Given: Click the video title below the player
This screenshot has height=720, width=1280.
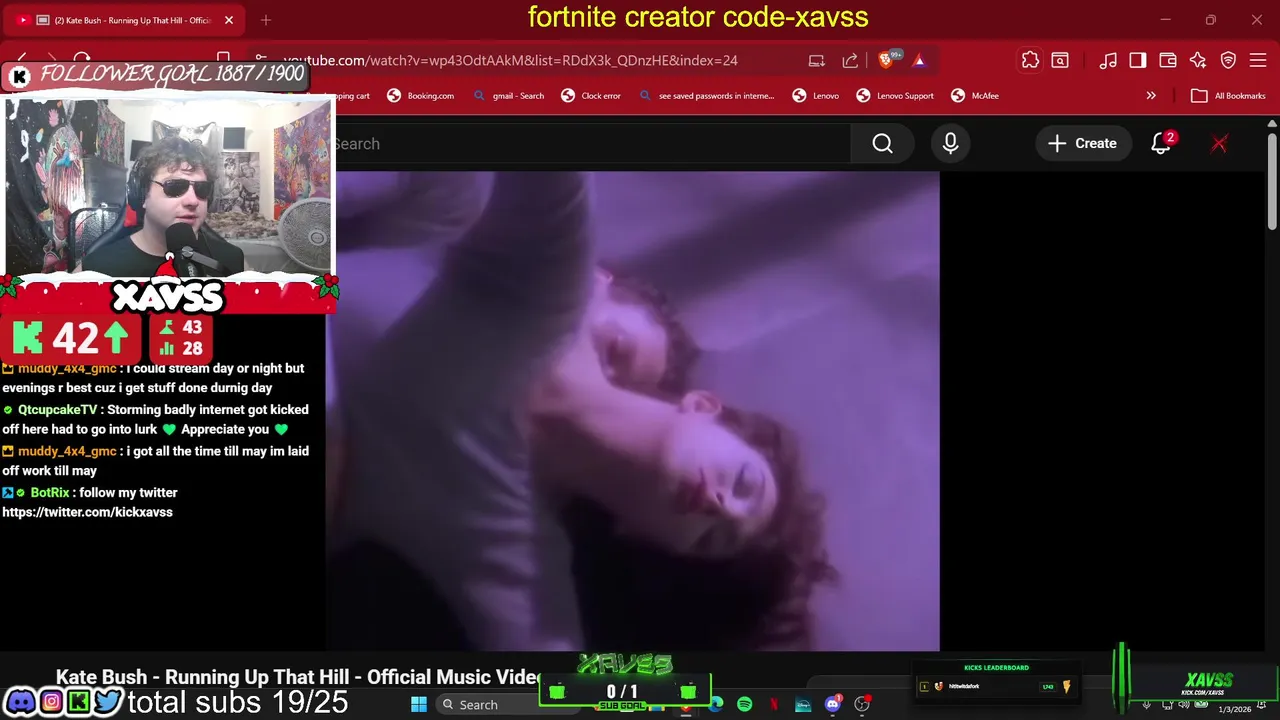Looking at the screenshot, I should tap(298, 677).
